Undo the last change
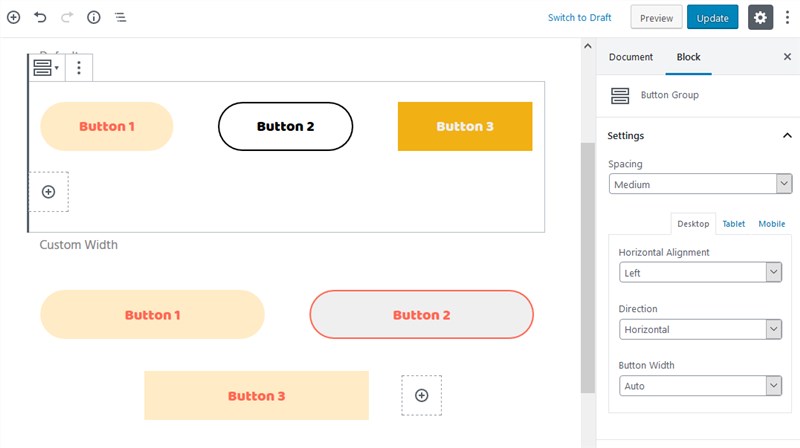The width and height of the screenshot is (800, 448). point(40,17)
